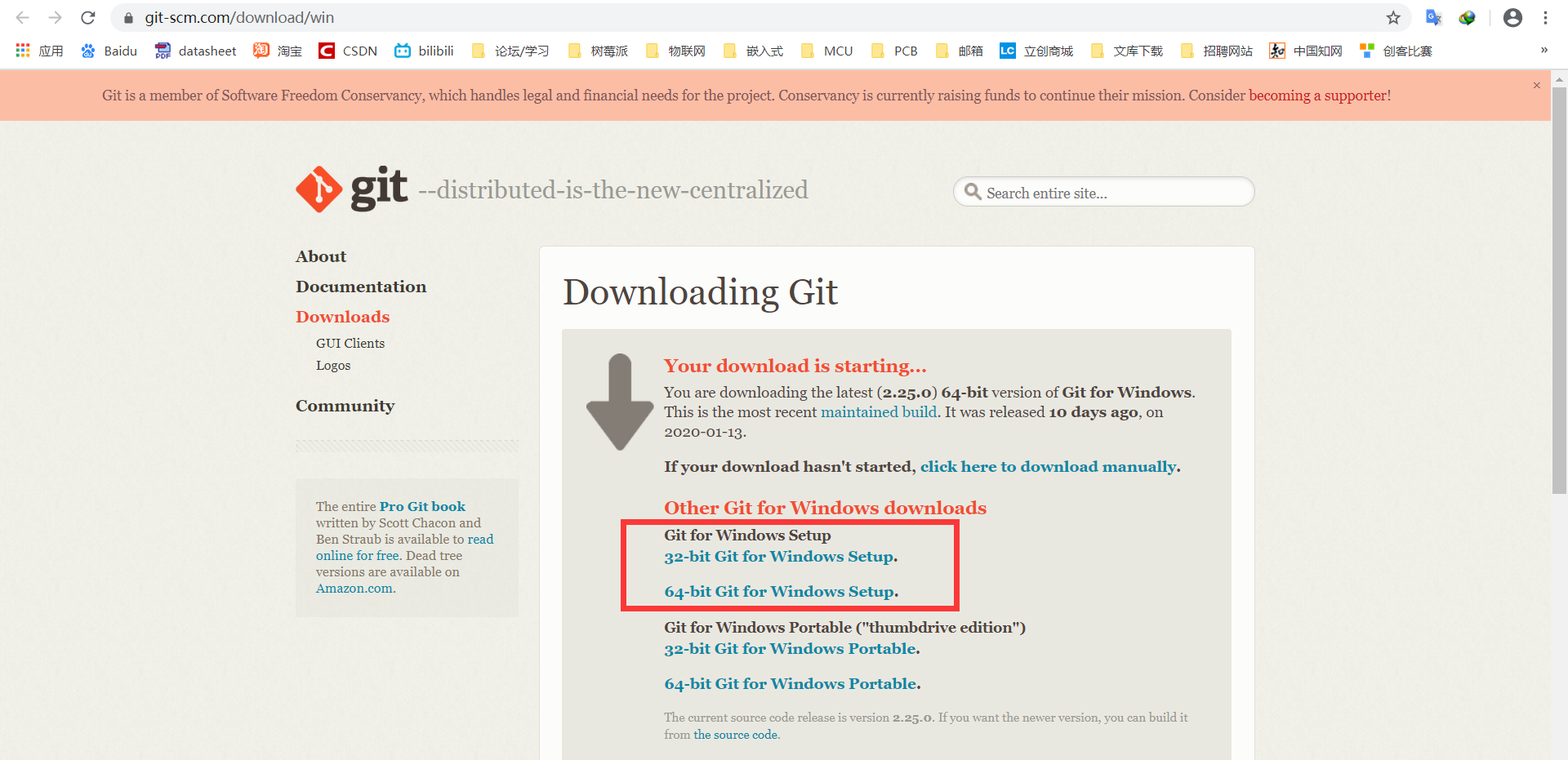Expand the 招聘网站 bookmark folder
1568x760 pixels.
pos(1217,51)
